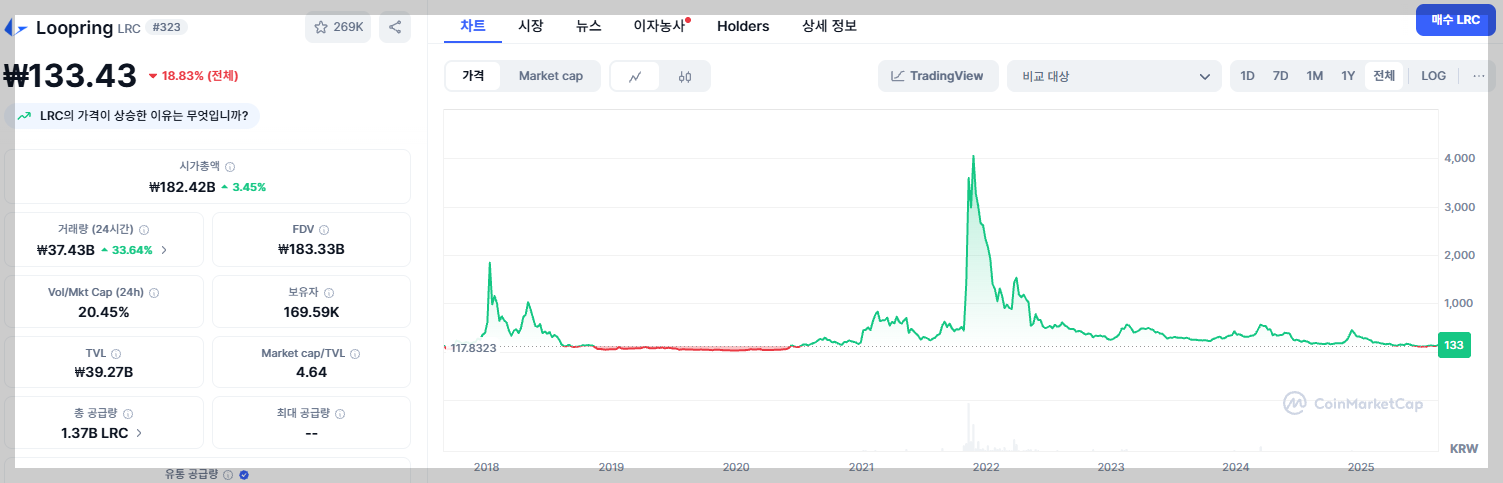Click the 2022 year marker on chart axis
Screen dimensions: 1503x483
(x=986, y=467)
